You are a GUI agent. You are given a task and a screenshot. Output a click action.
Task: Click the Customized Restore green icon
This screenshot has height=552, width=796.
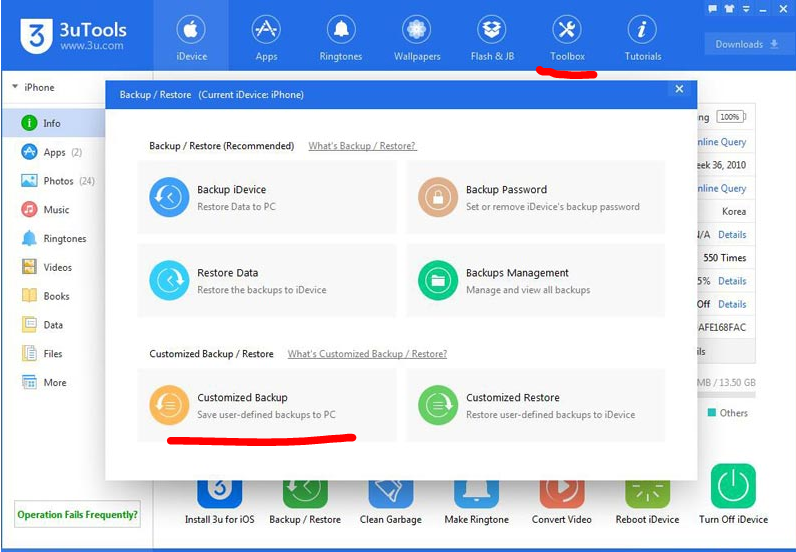pyautogui.click(x=438, y=405)
